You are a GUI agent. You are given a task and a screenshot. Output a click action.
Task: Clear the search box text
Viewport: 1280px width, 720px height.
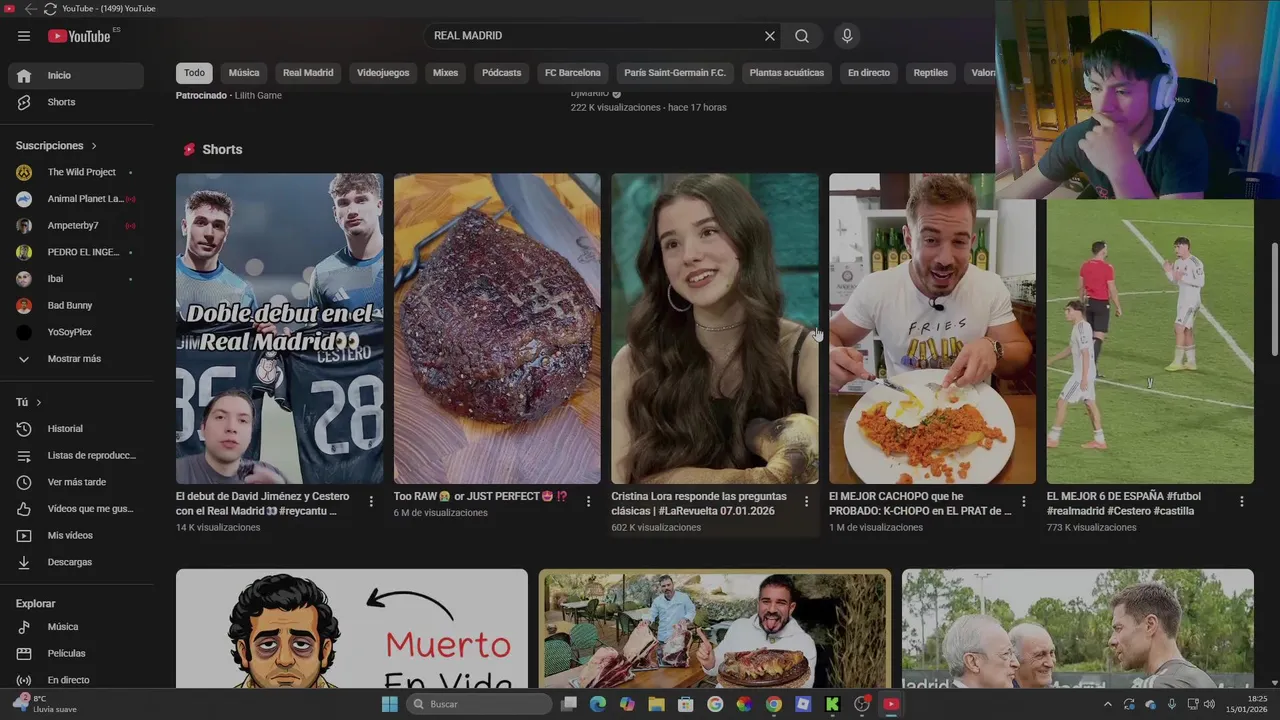tap(770, 36)
